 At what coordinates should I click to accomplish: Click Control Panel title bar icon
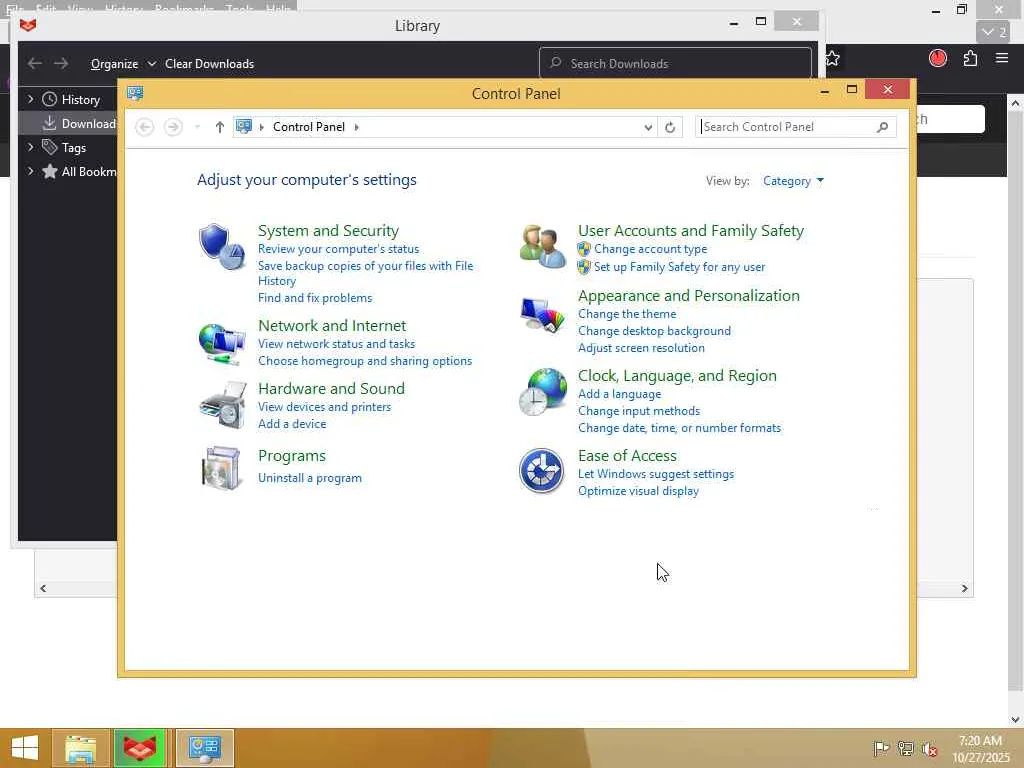[135, 93]
